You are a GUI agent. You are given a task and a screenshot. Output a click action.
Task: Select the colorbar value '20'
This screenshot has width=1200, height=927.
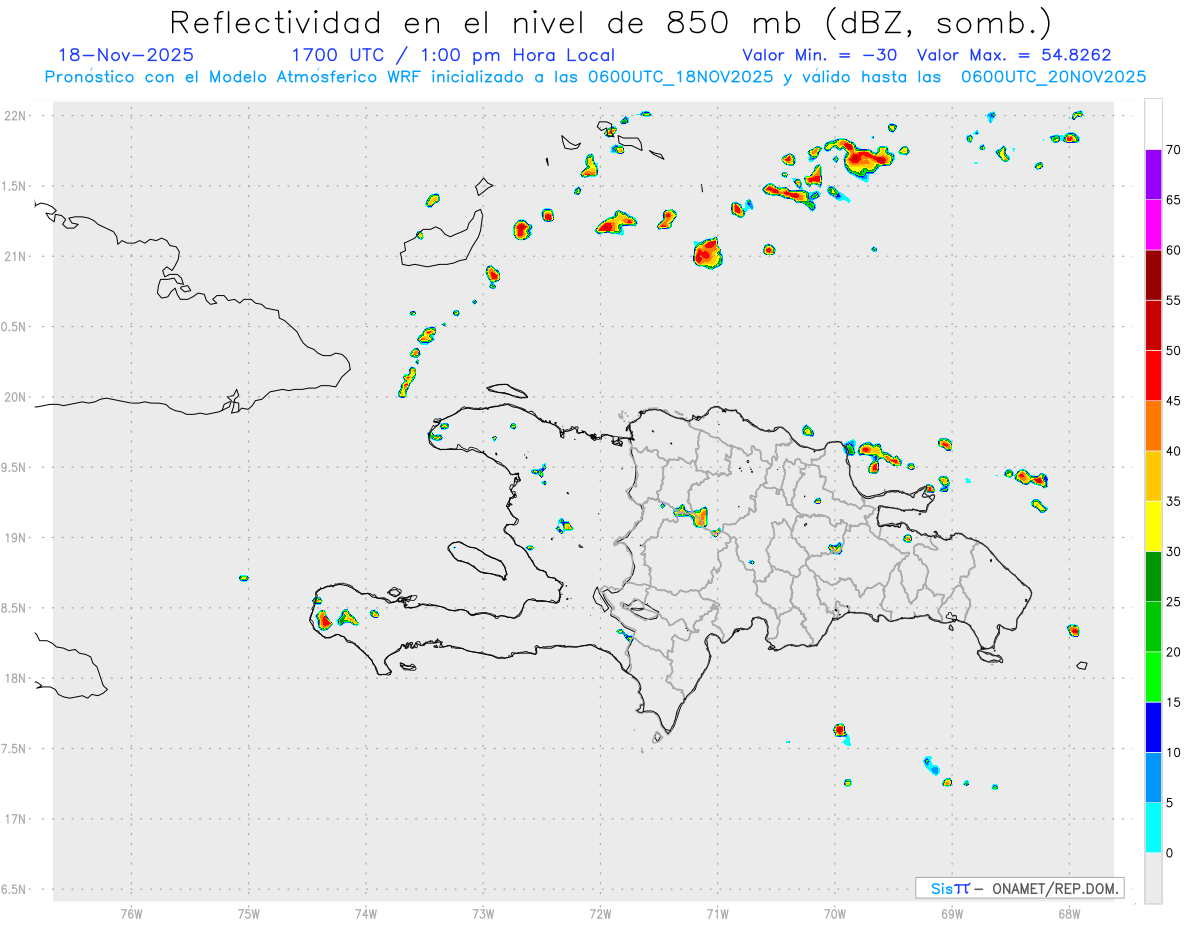pos(1174,652)
